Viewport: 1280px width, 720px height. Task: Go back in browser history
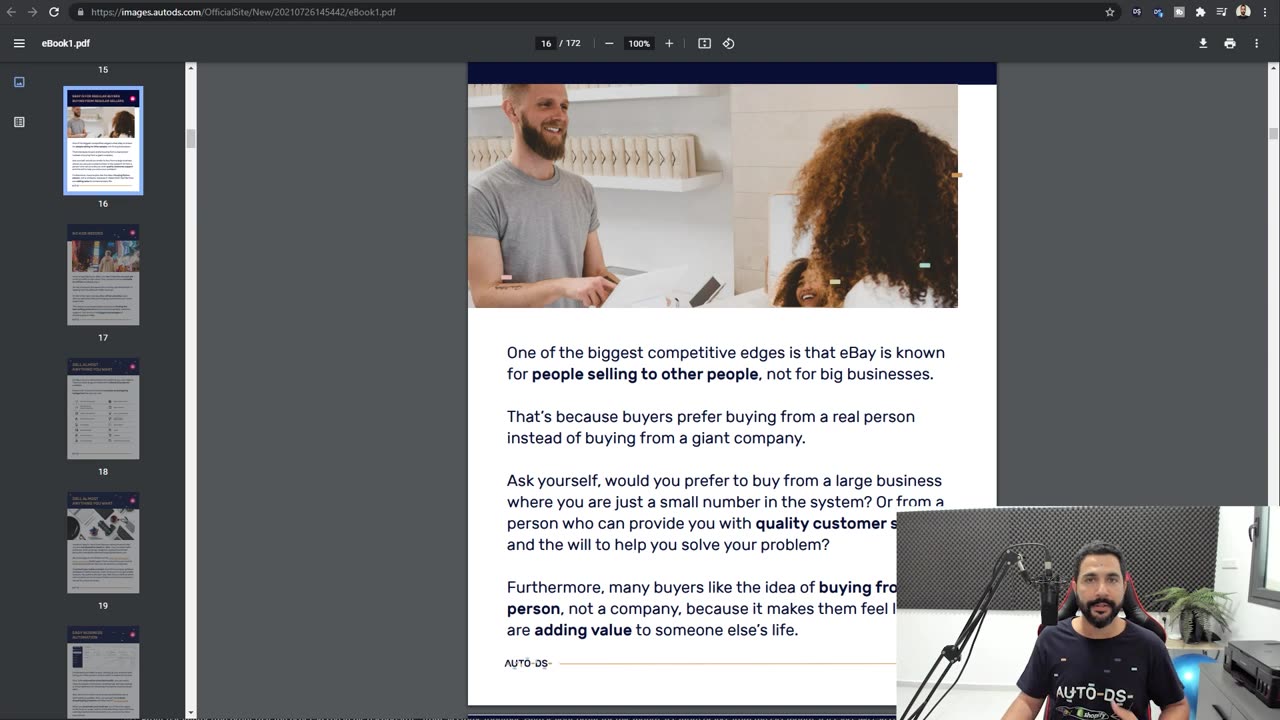point(12,12)
